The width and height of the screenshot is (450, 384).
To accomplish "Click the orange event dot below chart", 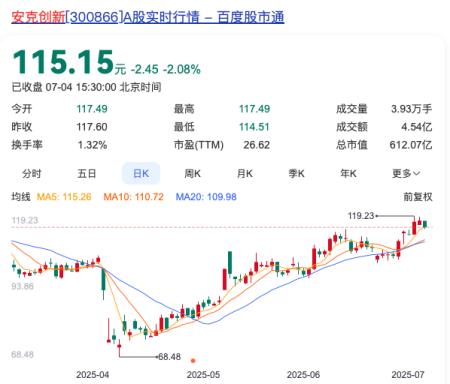I will tap(193, 360).
